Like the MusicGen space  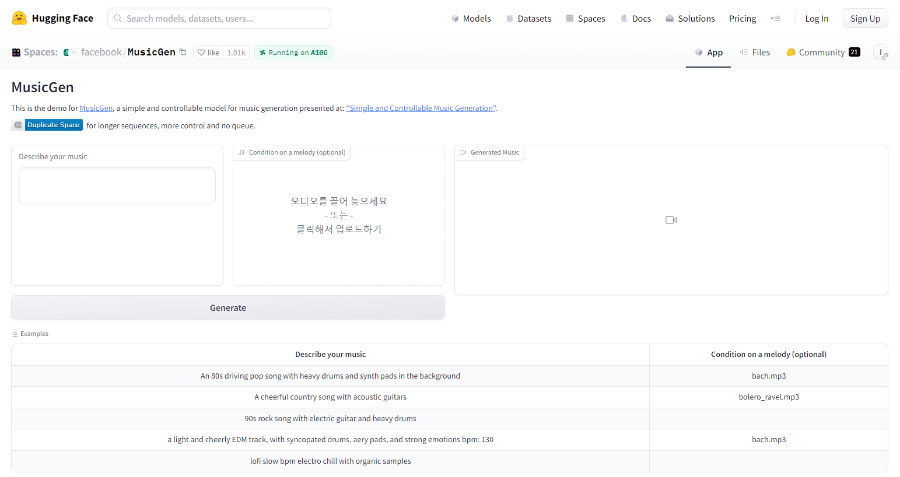tap(208, 52)
